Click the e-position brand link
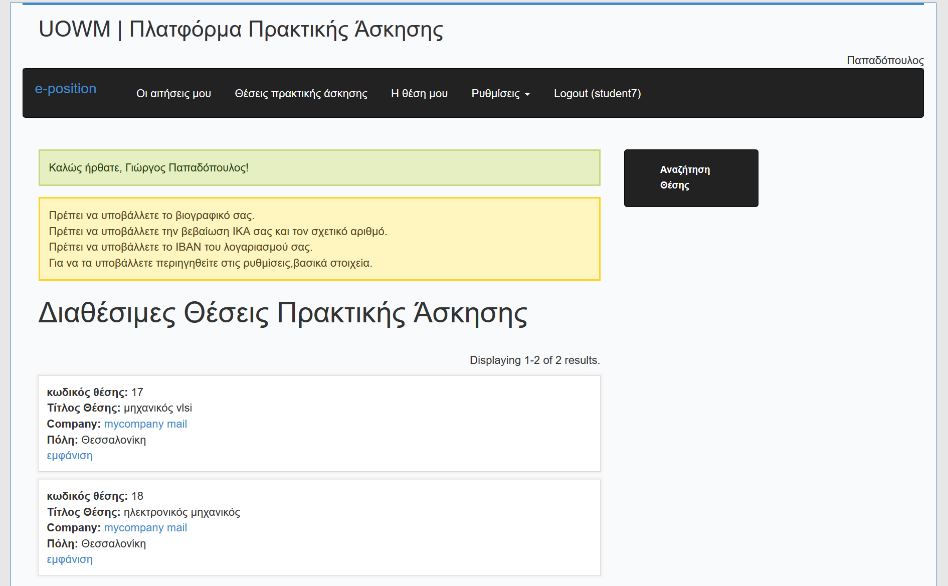The image size is (948, 586). 65,88
